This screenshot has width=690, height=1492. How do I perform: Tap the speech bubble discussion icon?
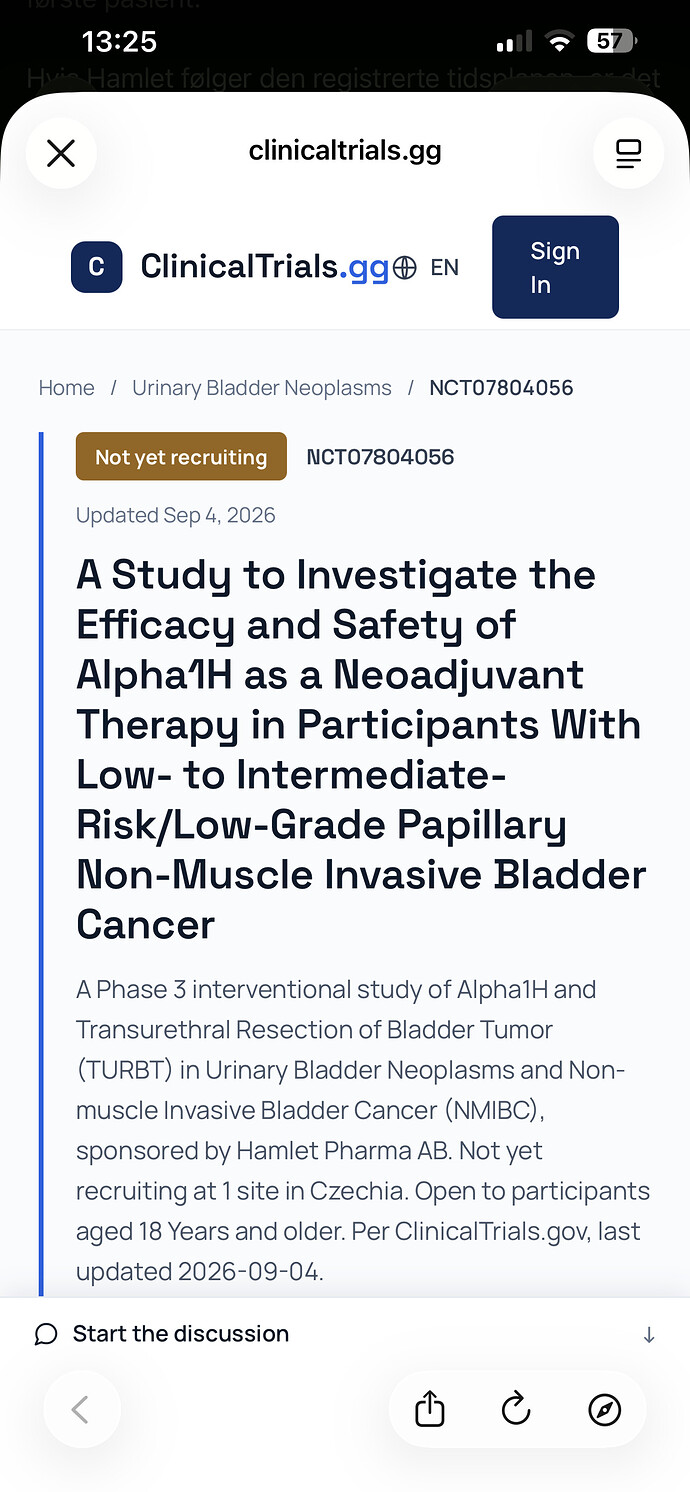(x=46, y=1334)
